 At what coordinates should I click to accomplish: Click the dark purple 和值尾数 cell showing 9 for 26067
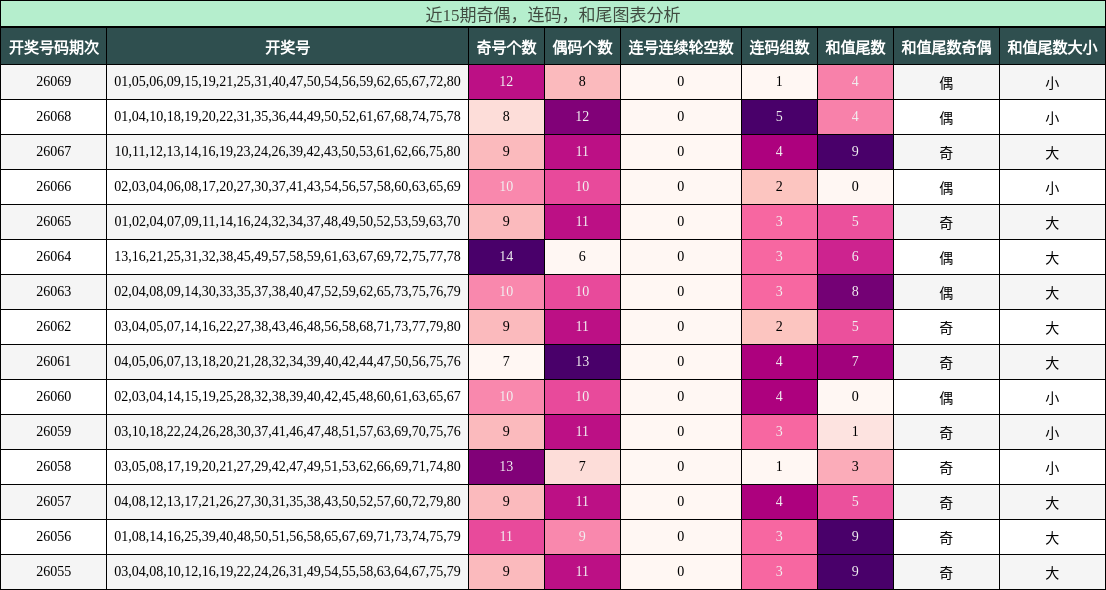[856, 151]
